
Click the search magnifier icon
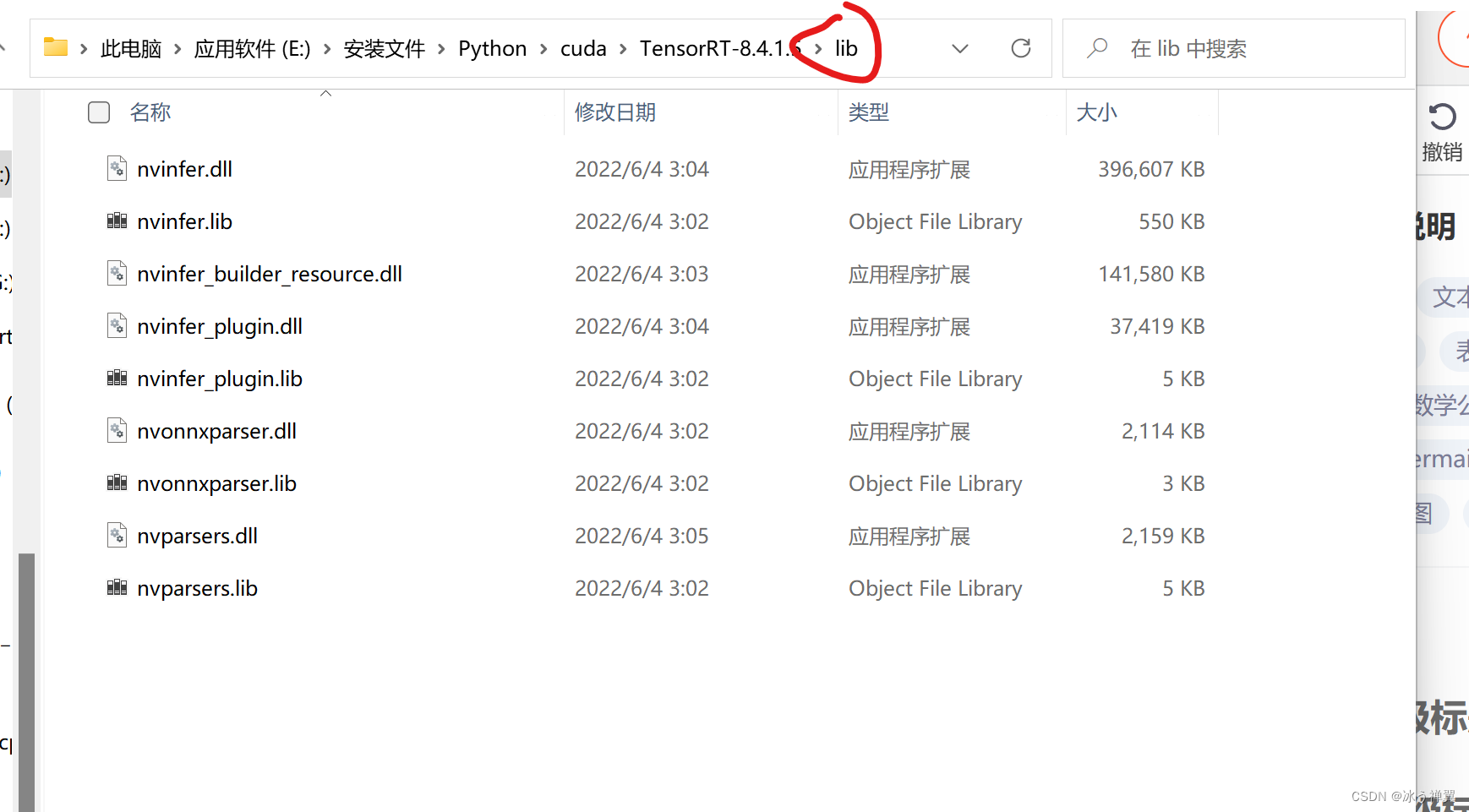1097,48
